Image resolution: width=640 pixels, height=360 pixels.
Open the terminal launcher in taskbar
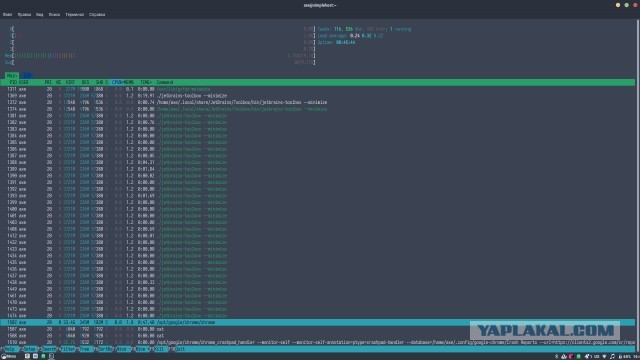(51, 356)
